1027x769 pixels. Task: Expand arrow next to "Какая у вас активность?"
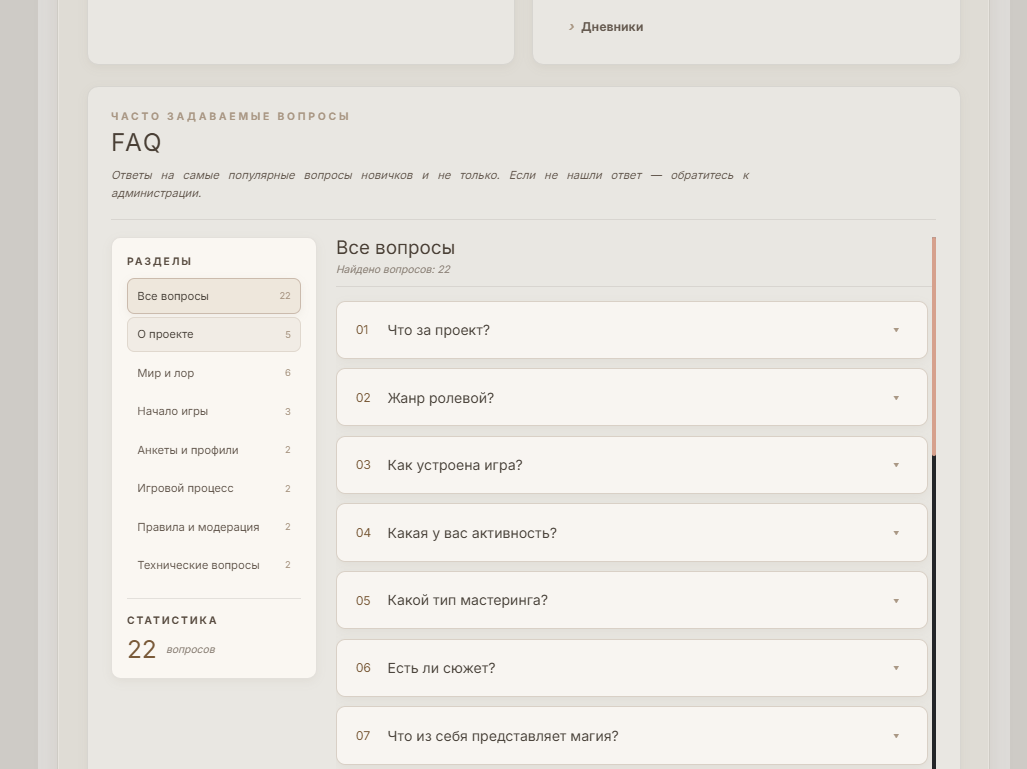pos(896,533)
